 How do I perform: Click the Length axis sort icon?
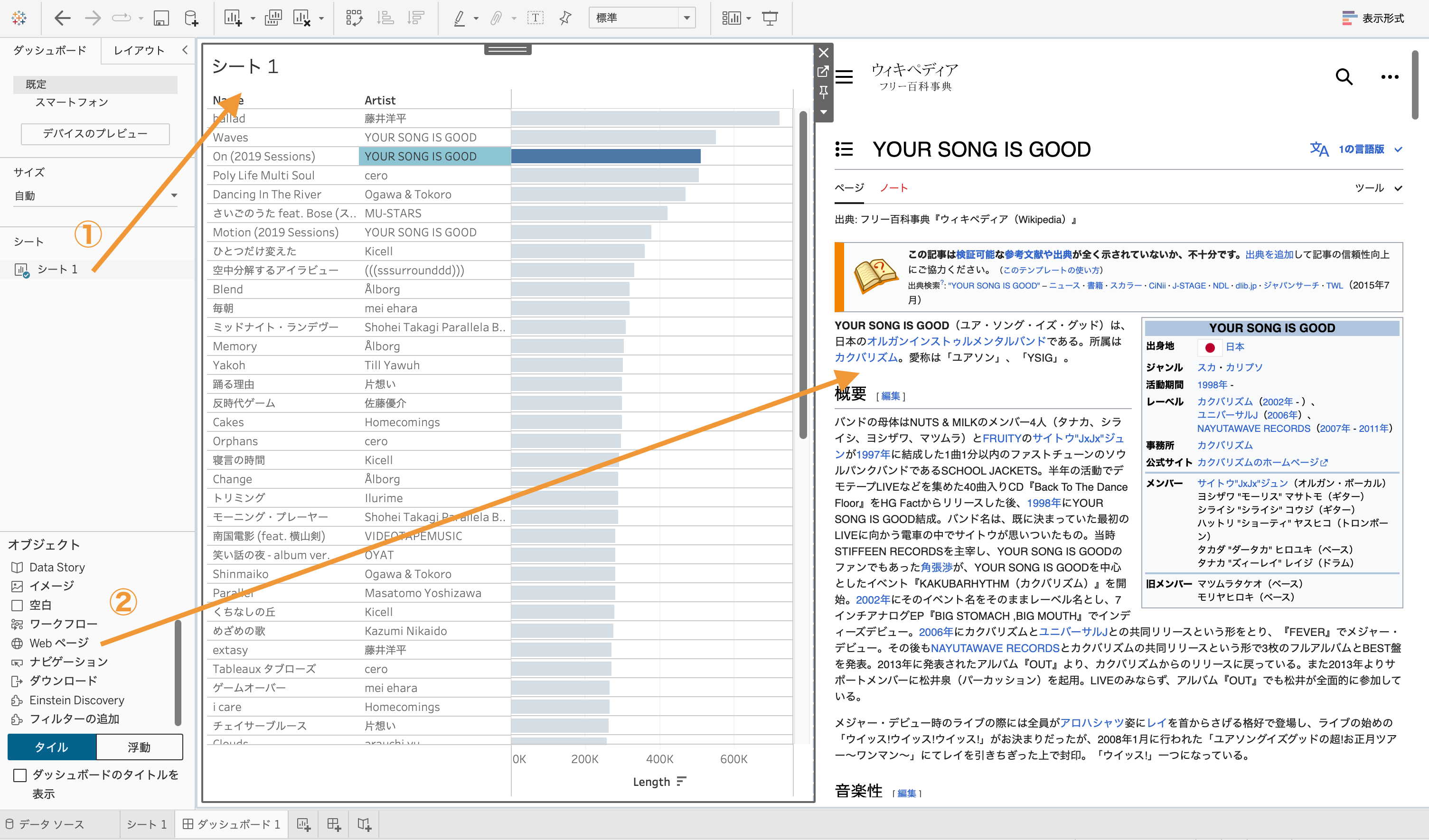tap(681, 782)
